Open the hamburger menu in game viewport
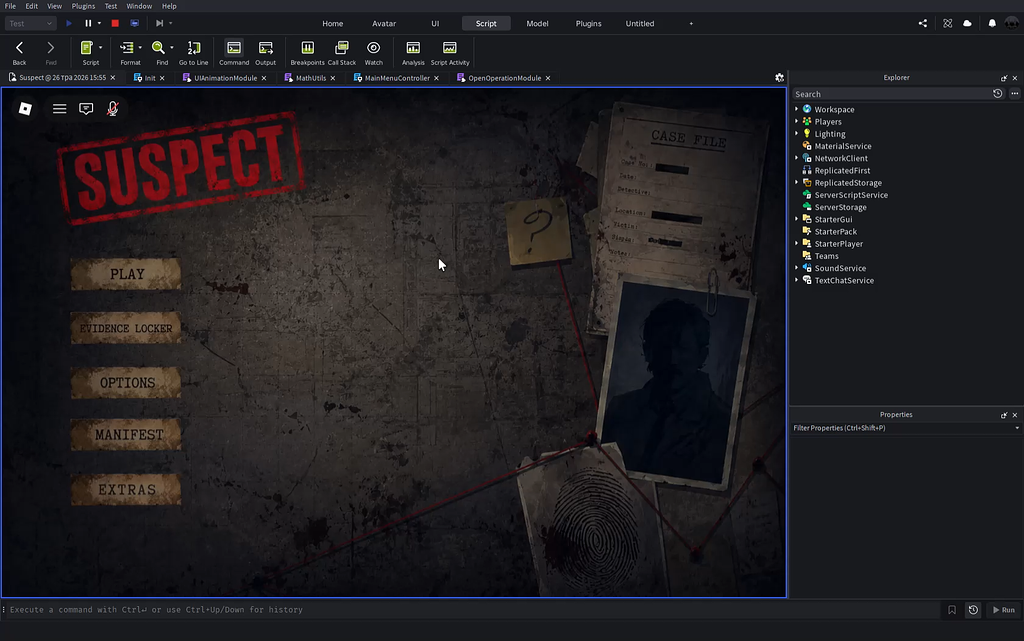Image resolution: width=1024 pixels, height=641 pixels. click(x=59, y=108)
